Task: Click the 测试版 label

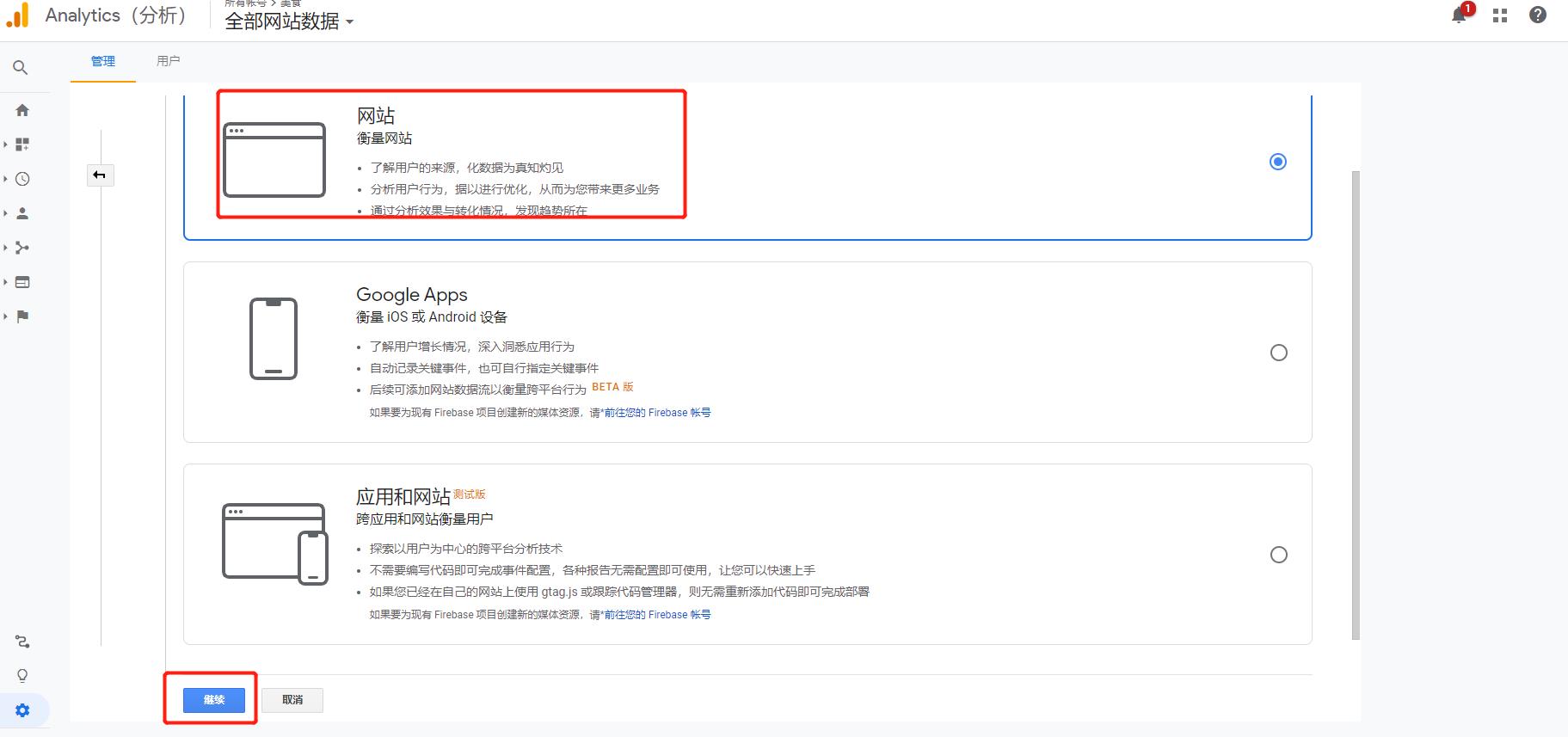Action: click(x=470, y=494)
